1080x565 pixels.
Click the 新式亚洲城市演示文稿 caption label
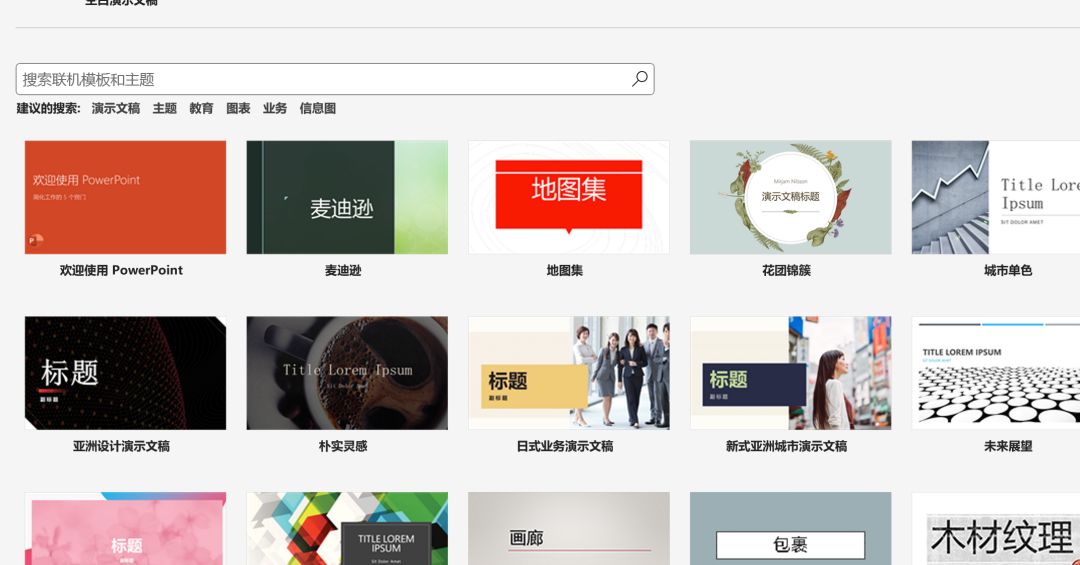click(x=787, y=446)
